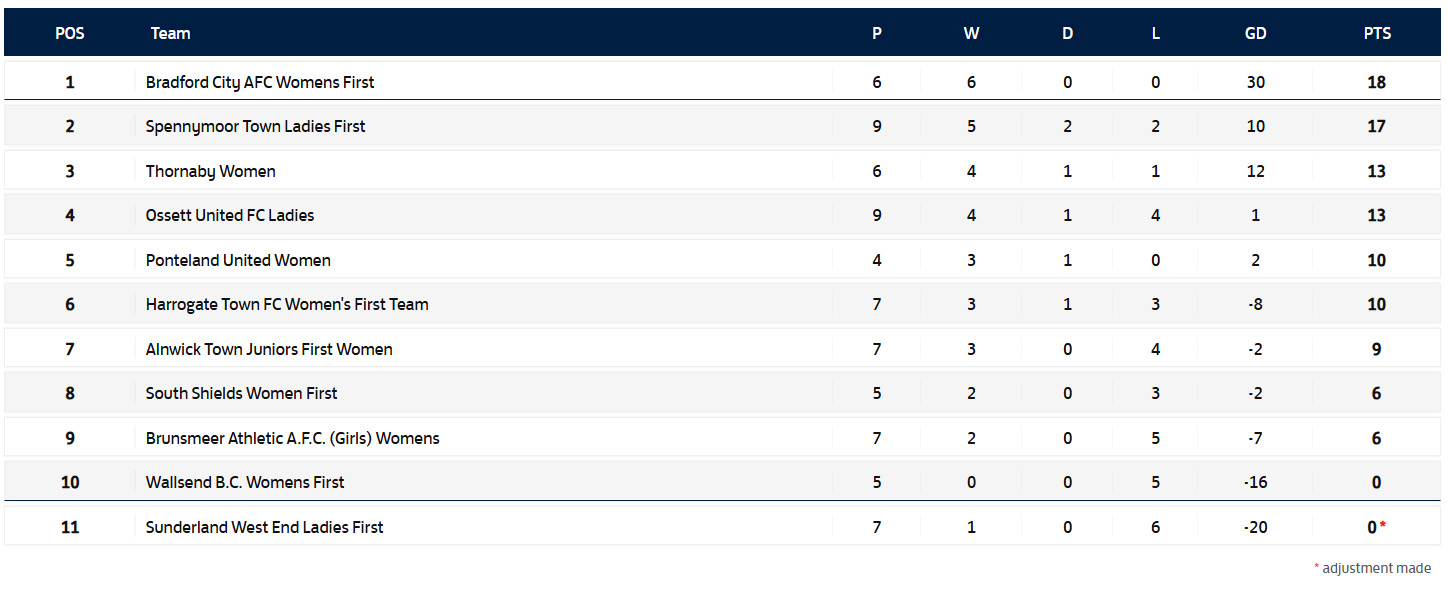Open Harrogate Town FC Women's First Team
Image resolution: width=1448 pixels, height=589 pixels.
point(287,304)
